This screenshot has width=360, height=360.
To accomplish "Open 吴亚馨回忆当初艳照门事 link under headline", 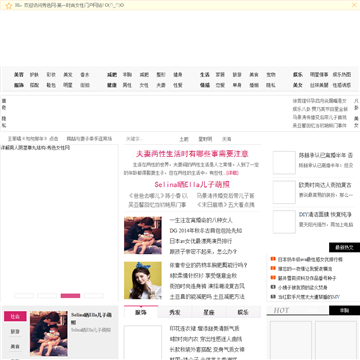I will tap(157, 205).
